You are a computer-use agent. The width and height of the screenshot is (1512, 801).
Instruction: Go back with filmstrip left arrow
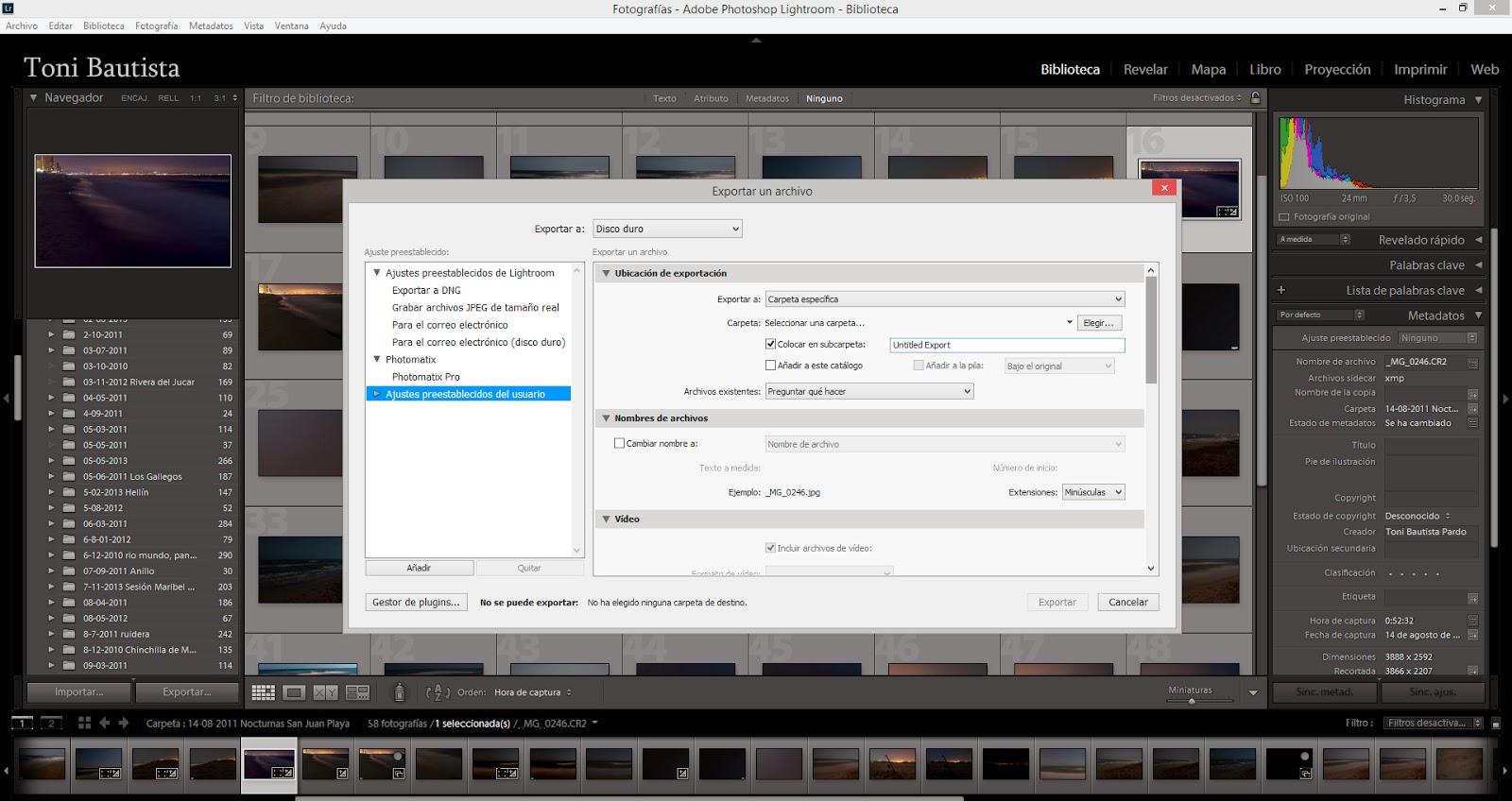click(104, 723)
